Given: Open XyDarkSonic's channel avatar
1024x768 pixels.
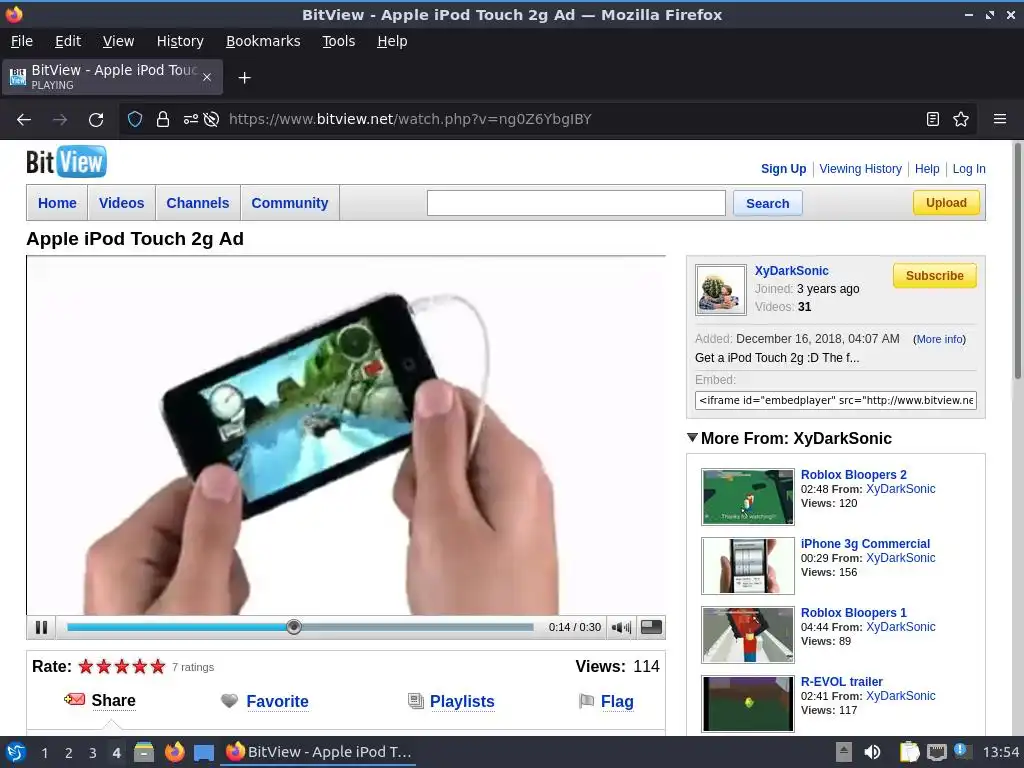Looking at the screenshot, I should pos(720,290).
